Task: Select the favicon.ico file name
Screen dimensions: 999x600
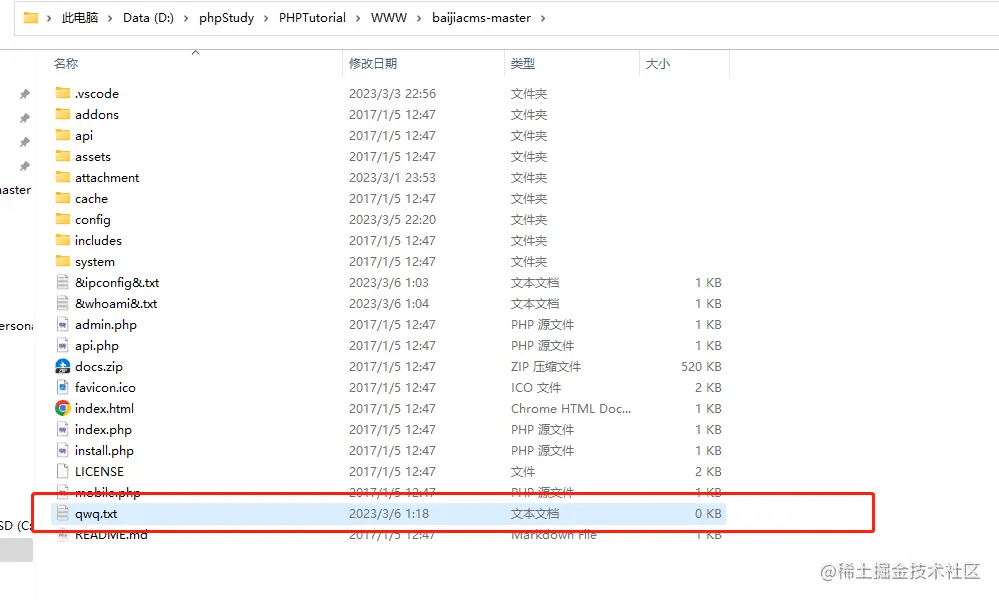Action: click(105, 387)
